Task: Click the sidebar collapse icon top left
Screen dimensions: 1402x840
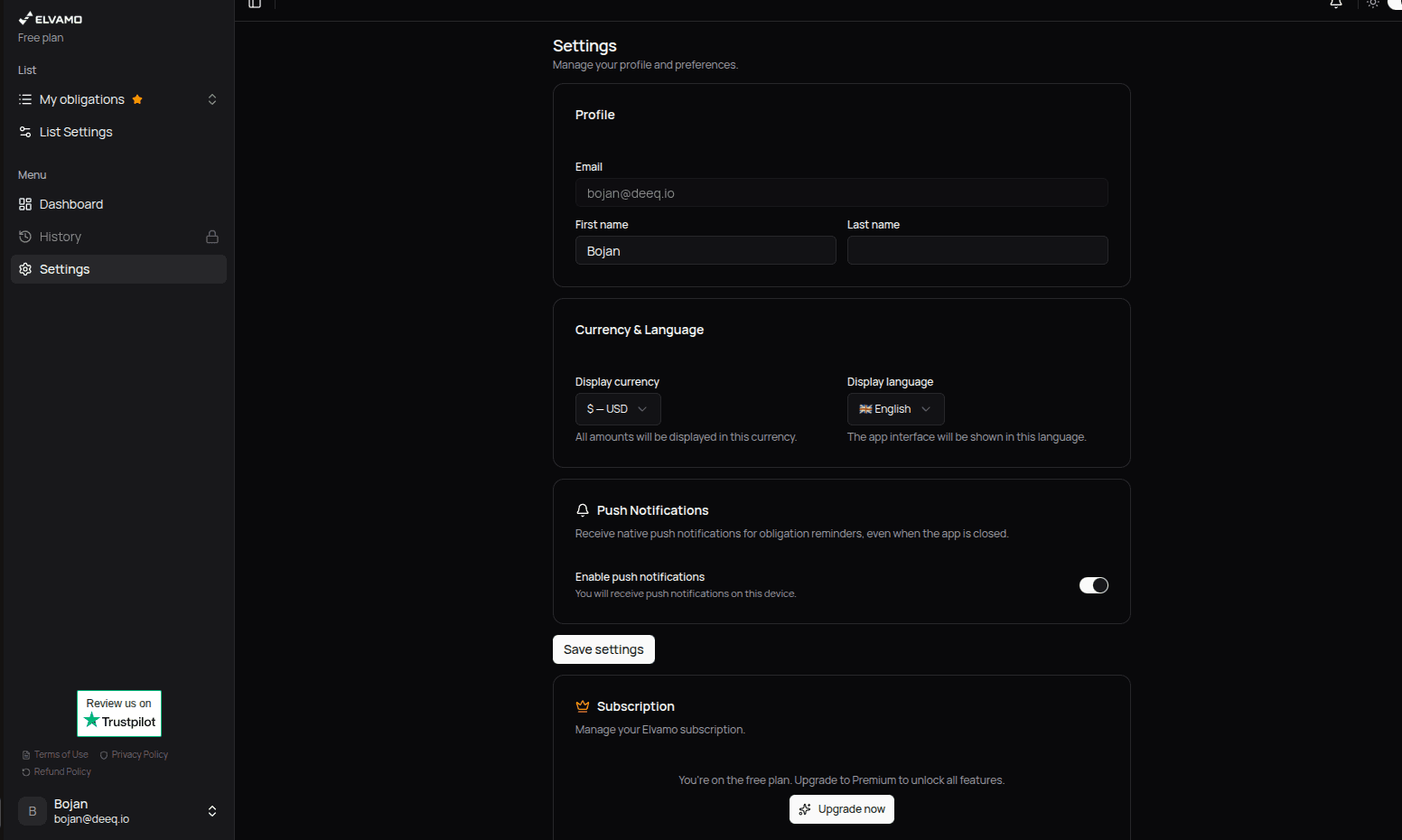Action: click(254, 5)
